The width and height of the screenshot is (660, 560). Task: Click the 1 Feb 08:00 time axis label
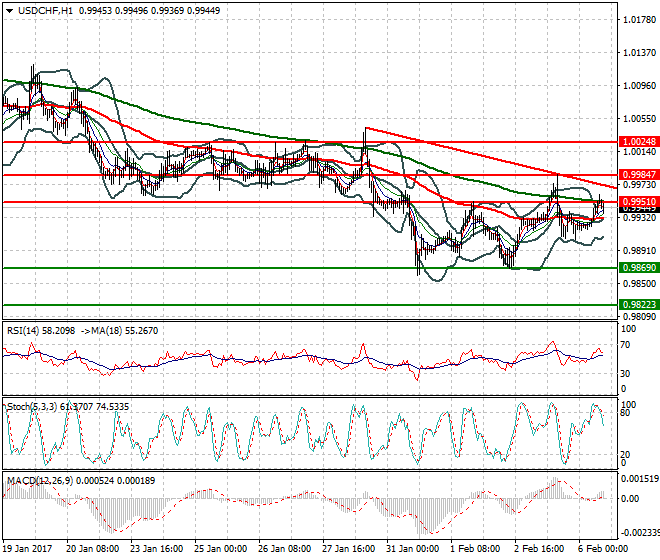click(x=475, y=549)
